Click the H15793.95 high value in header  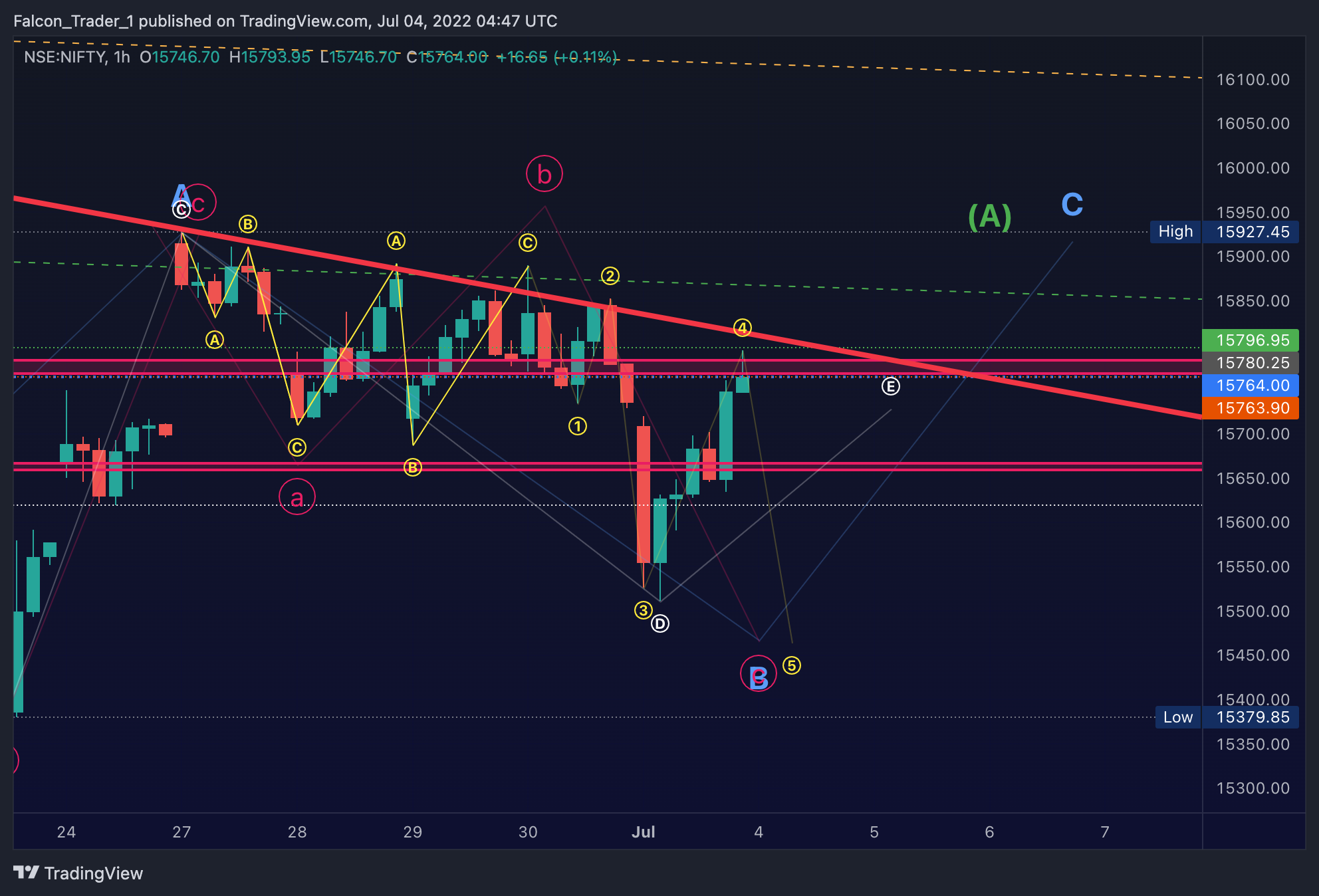[270, 57]
